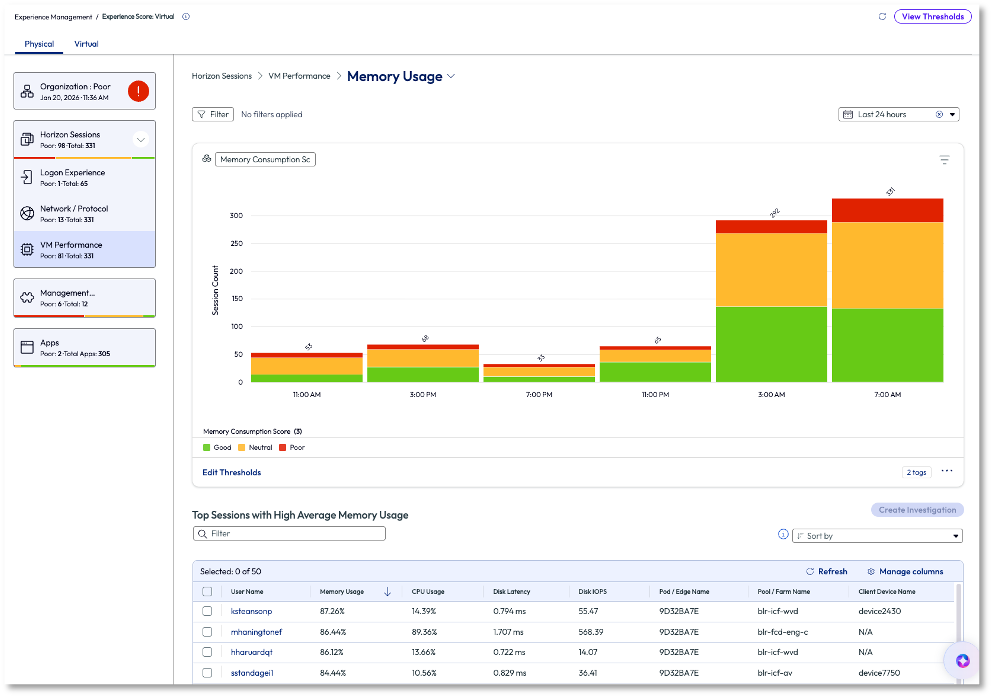This screenshot has height=697, width=991.
Task: Click the red Organization Poor alert icon
Action: (x=138, y=91)
